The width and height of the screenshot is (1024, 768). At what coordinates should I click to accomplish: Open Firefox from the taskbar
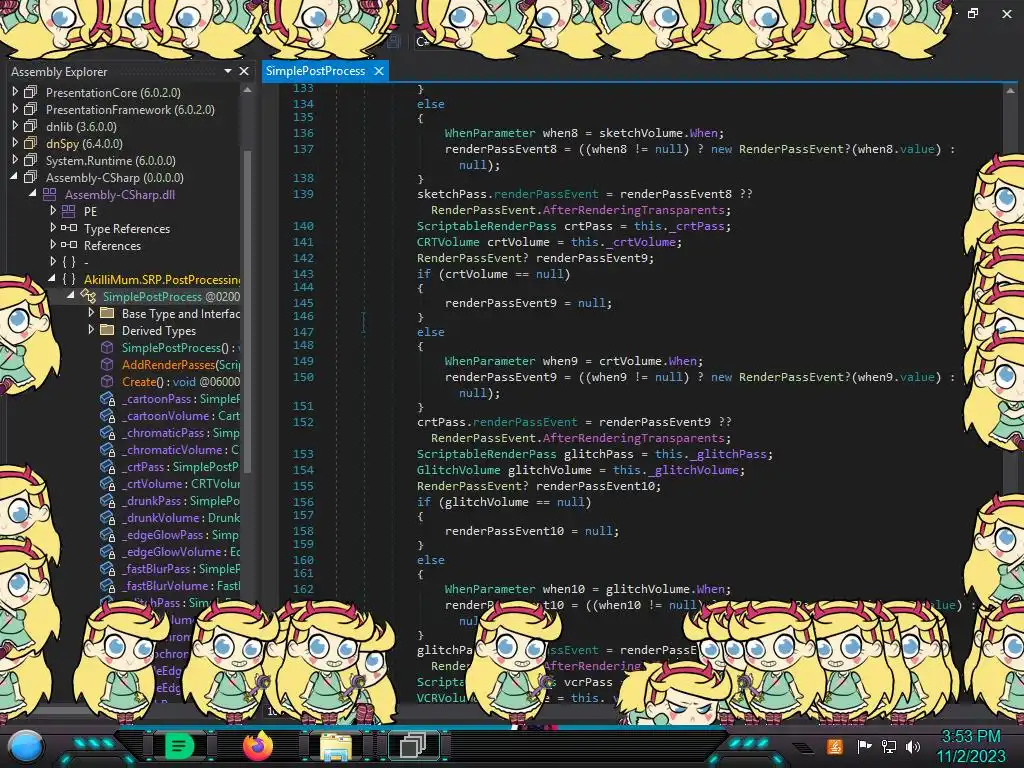click(258, 746)
